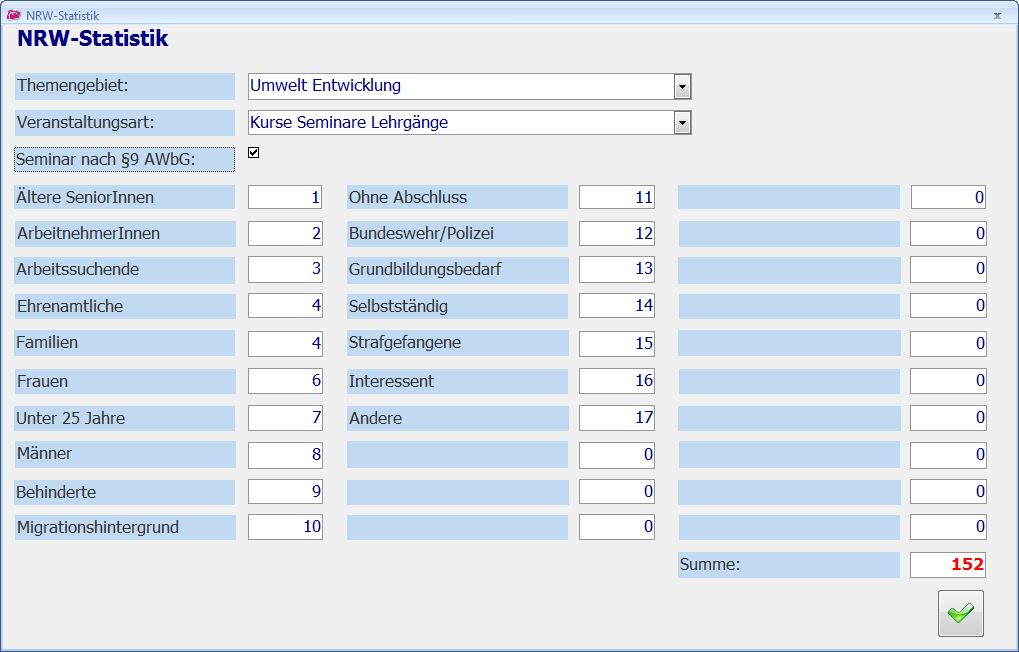Open the Themengebiet dropdown arrow

coord(682,87)
